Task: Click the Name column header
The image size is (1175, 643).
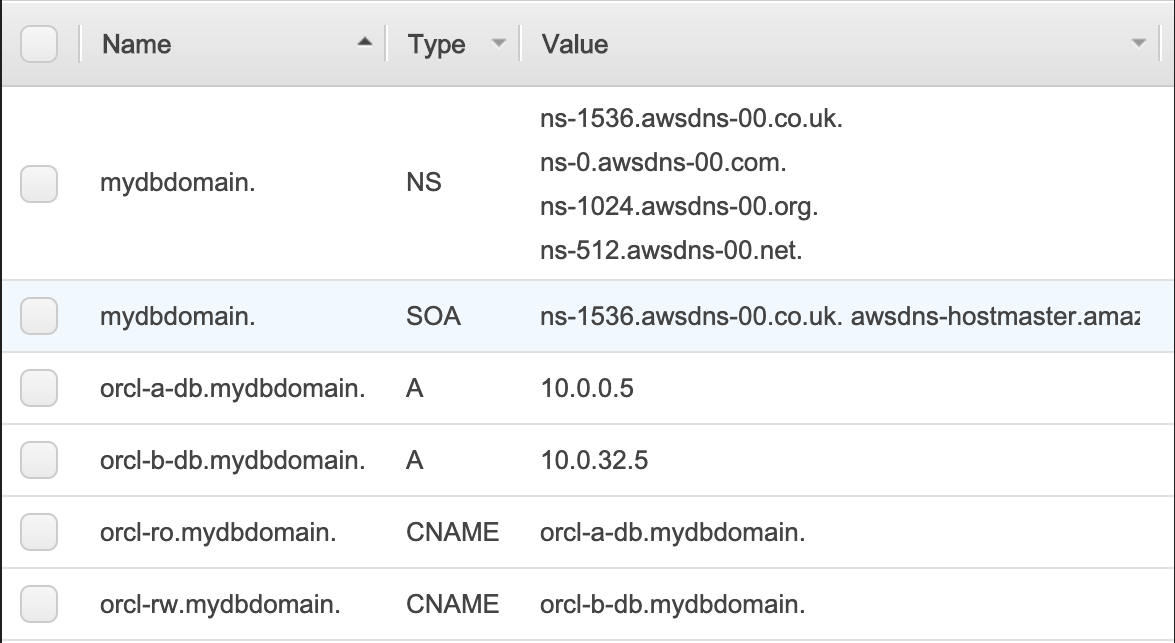Action: [x=135, y=44]
